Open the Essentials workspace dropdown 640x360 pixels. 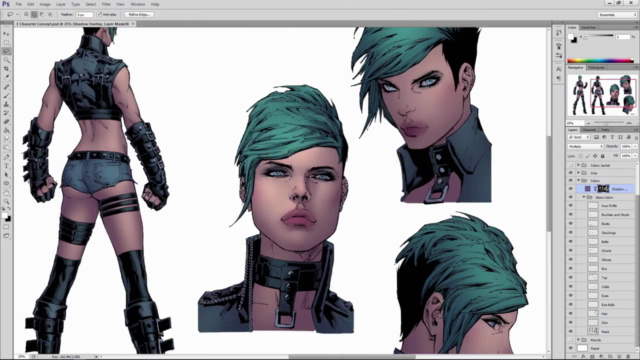pos(617,15)
